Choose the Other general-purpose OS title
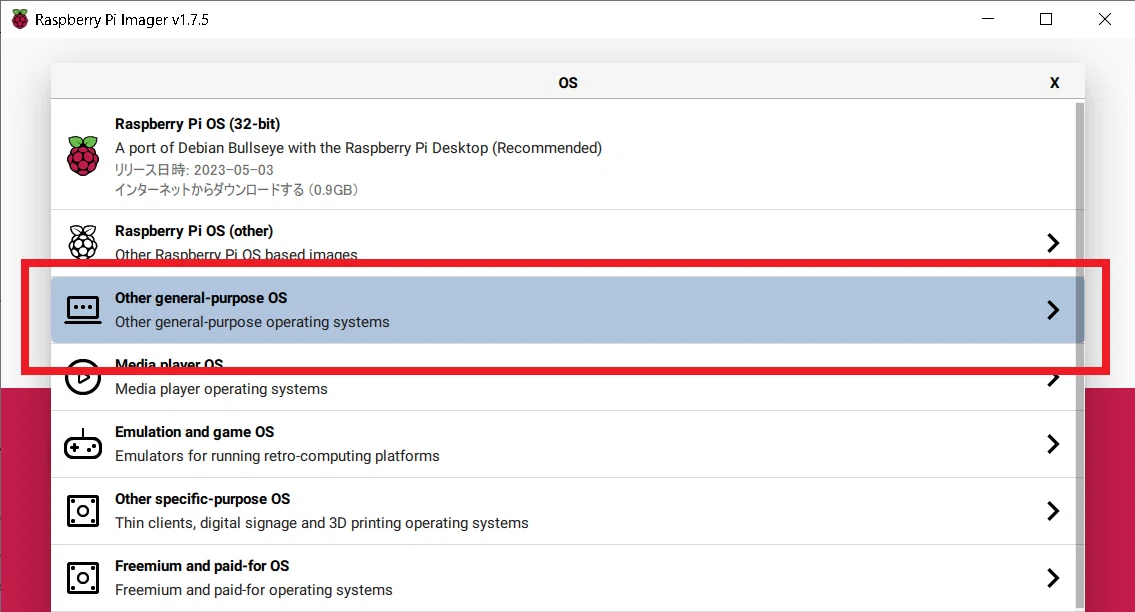 pyautogui.click(x=201, y=298)
